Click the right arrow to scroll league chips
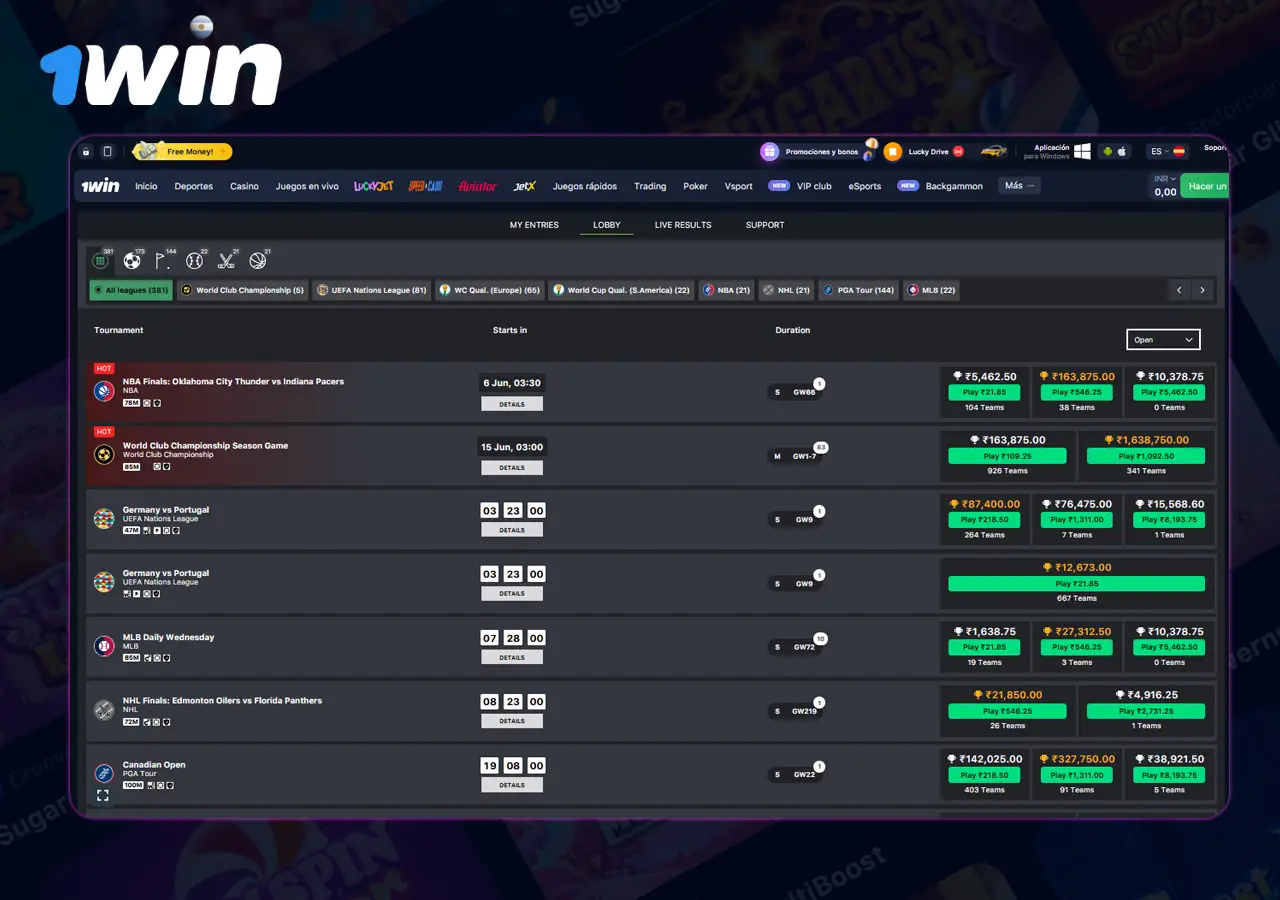The width and height of the screenshot is (1280, 900). point(1202,290)
